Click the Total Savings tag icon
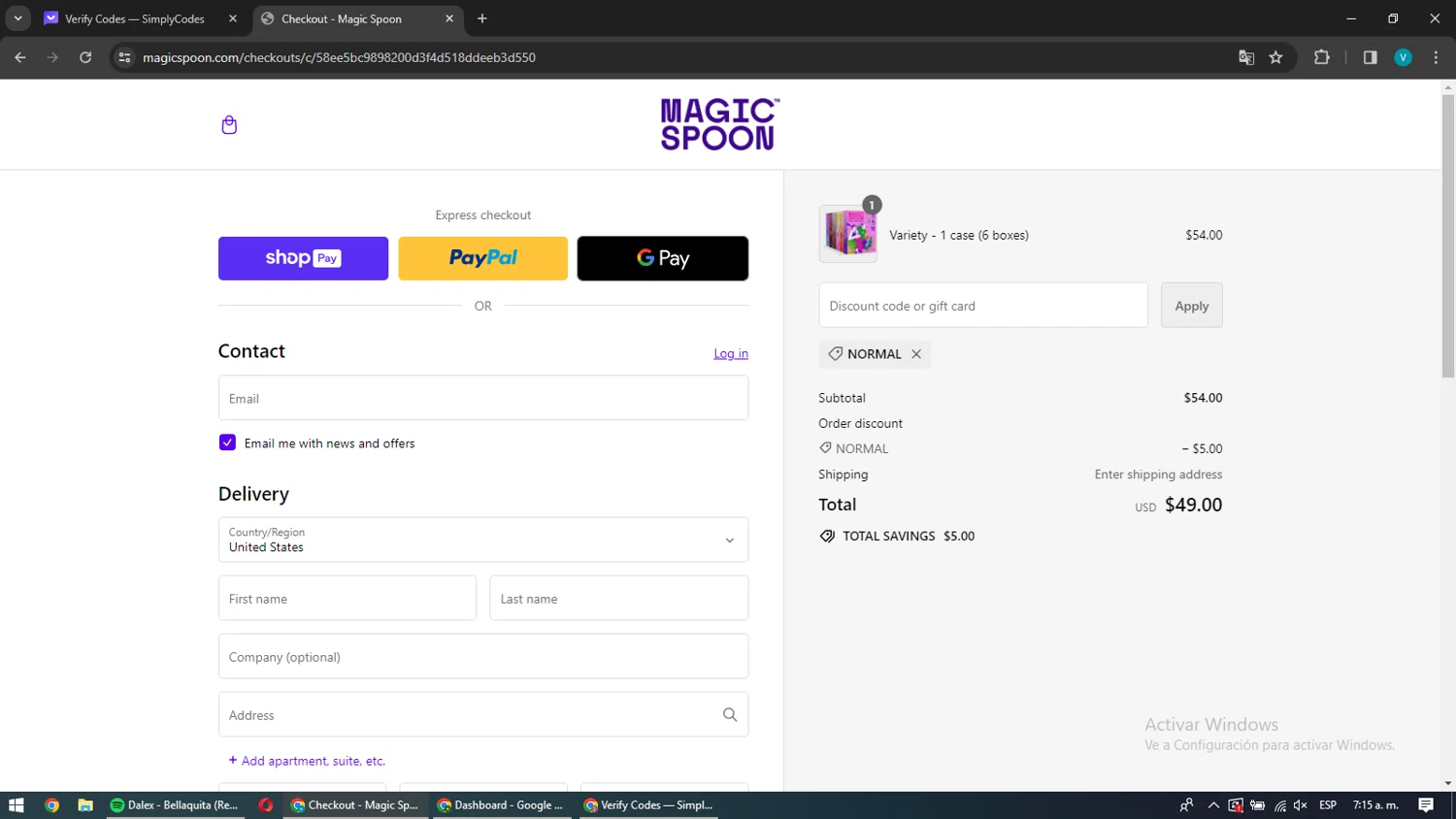1456x819 pixels. tap(827, 536)
